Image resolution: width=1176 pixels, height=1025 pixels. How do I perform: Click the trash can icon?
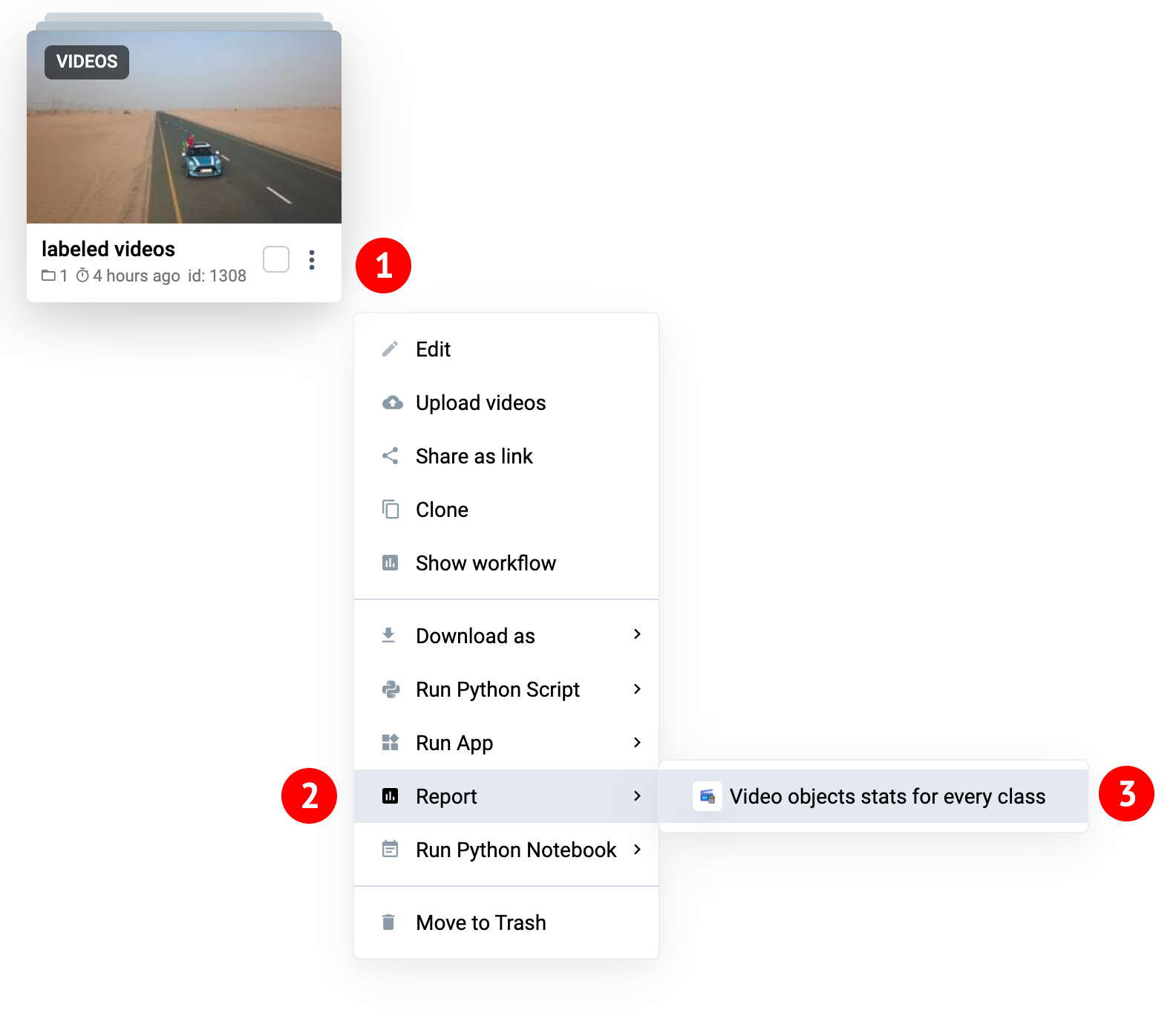pyautogui.click(x=388, y=922)
